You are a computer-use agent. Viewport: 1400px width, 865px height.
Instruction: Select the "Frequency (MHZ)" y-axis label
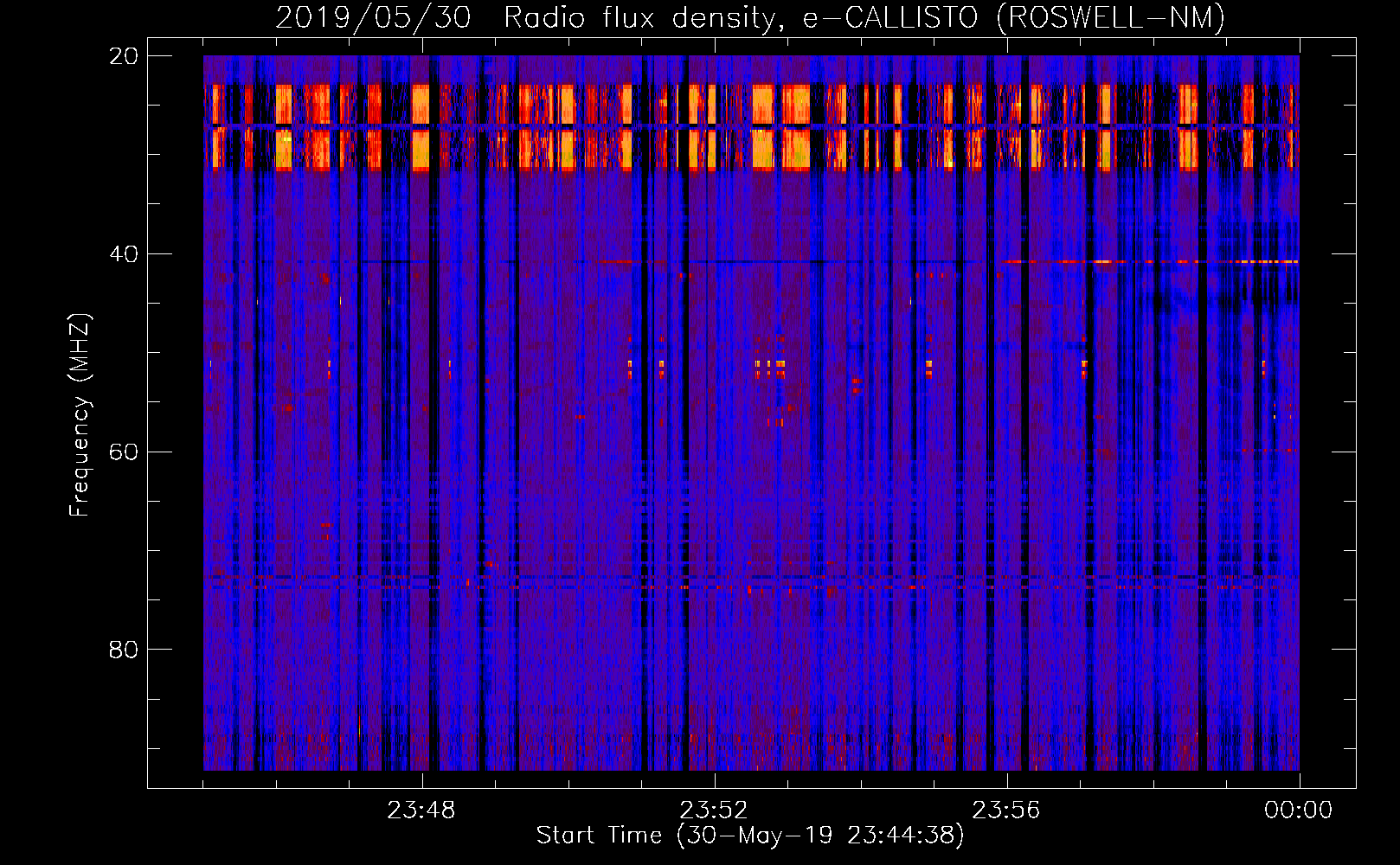coord(80,415)
